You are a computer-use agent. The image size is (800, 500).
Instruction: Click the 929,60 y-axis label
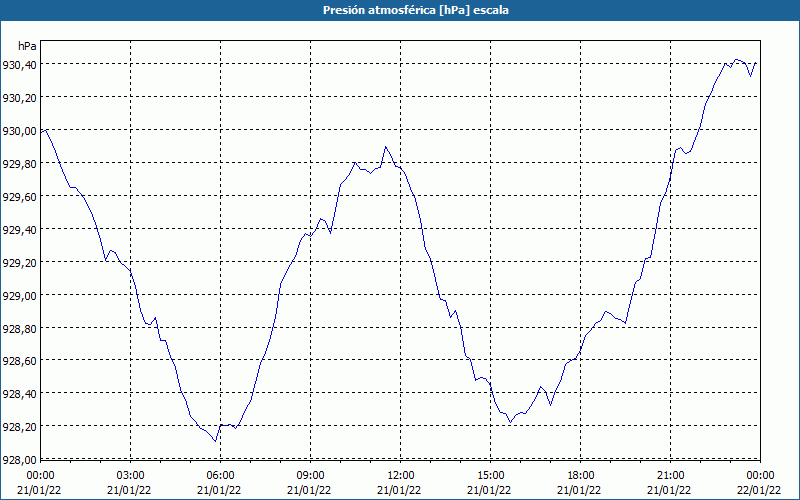coord(19,196)
